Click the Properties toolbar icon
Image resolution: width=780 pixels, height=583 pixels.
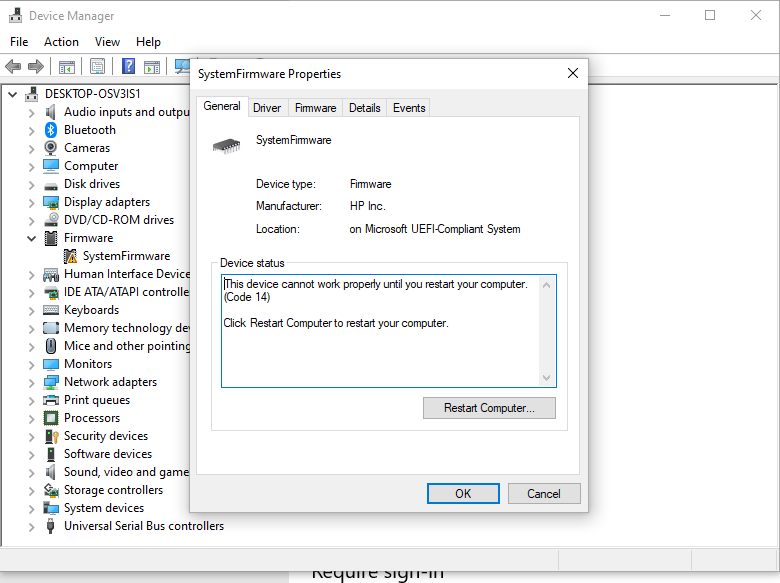(98, 66)
